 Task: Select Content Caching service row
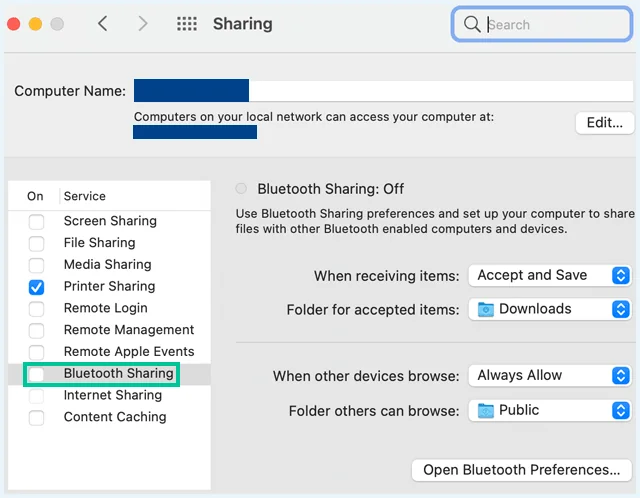click(109, 417)
